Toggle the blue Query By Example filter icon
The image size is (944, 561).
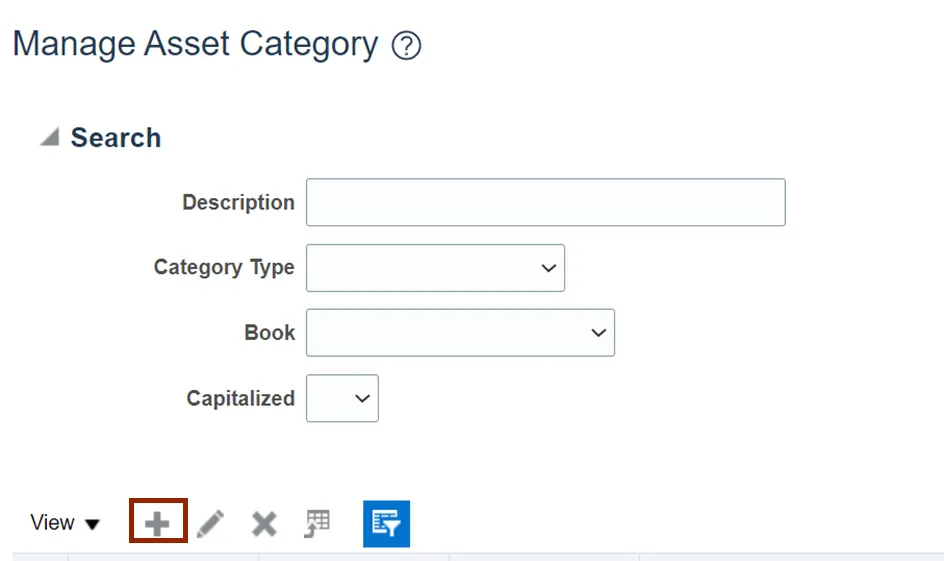click(387, 524)
